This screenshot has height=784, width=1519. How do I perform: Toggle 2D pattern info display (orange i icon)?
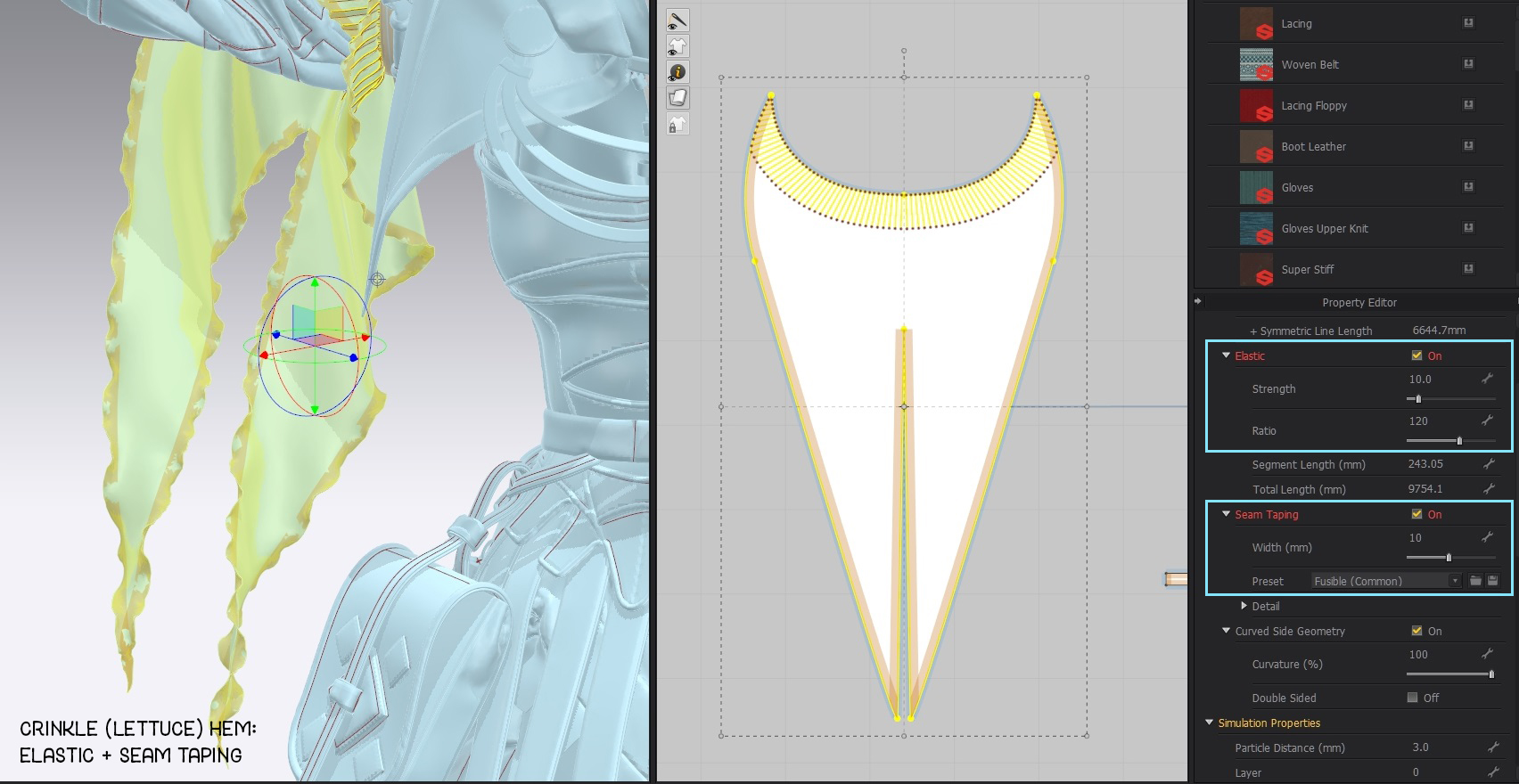[x=677, y=72]
